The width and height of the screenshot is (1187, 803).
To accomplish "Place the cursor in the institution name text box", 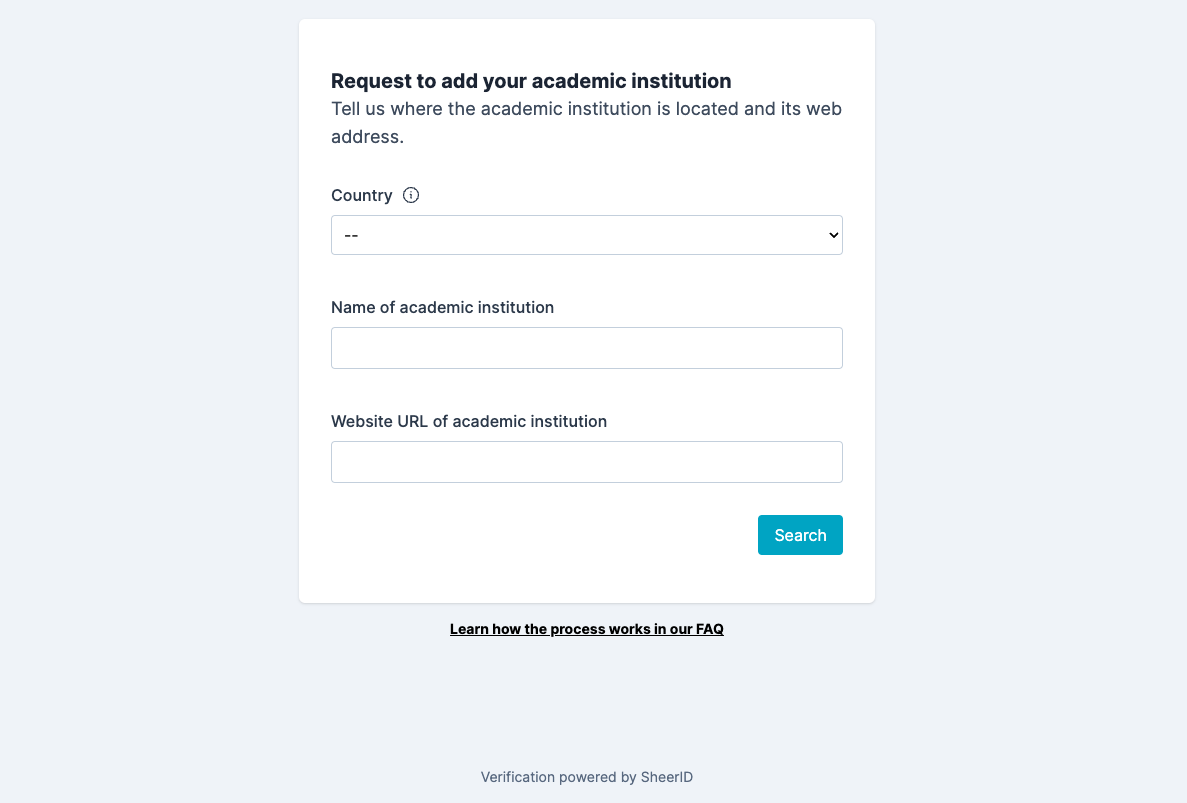I will click(587, 348).
